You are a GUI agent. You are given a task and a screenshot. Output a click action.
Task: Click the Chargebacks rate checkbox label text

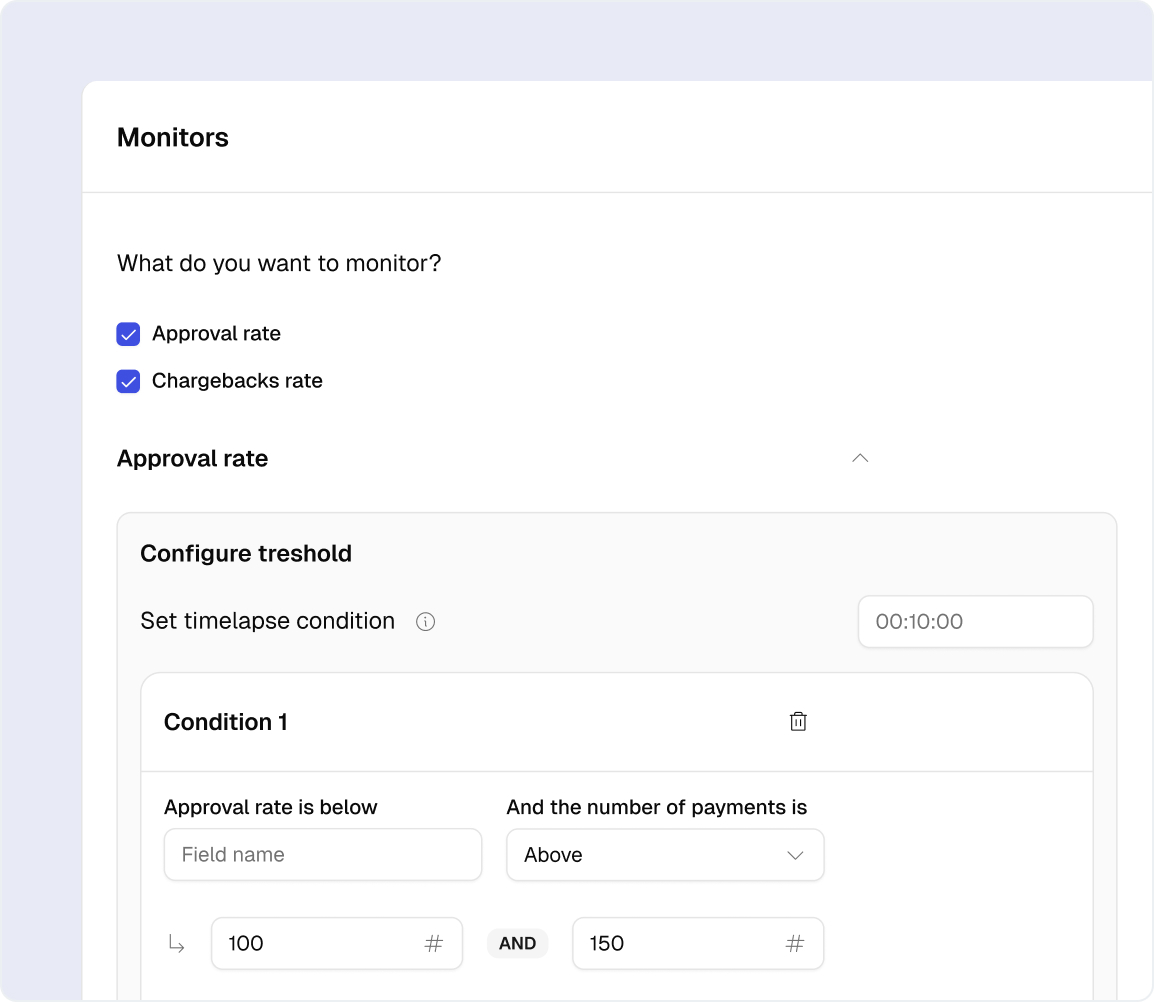coord(237,381)
